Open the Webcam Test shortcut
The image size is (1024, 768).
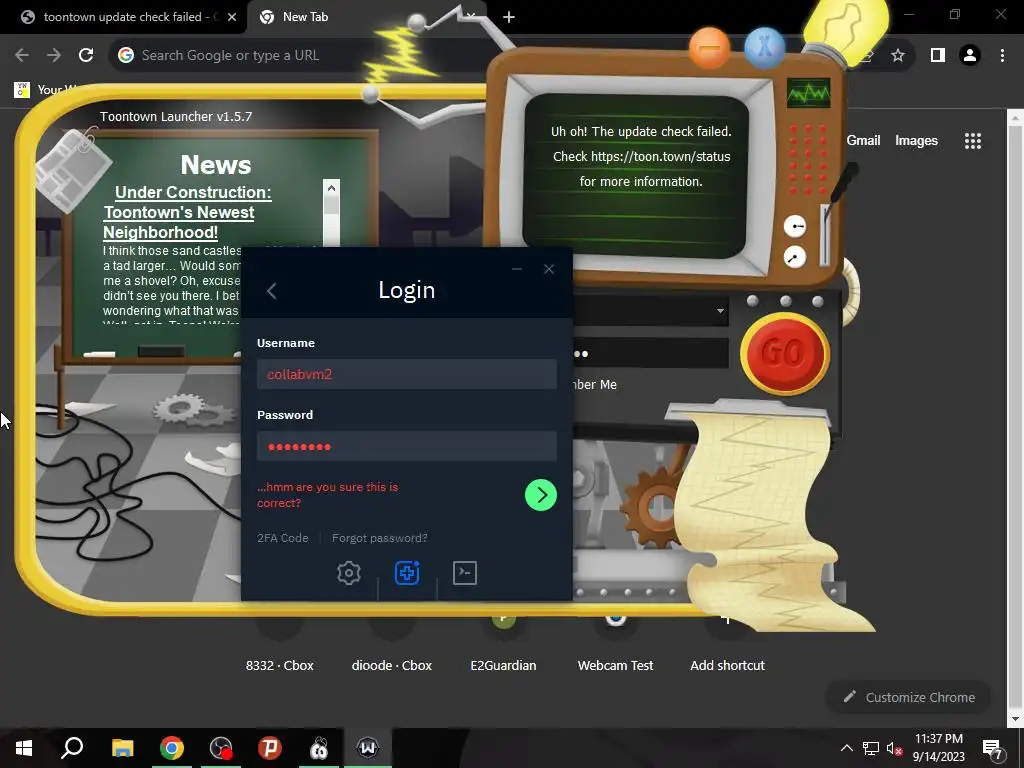click(x=615, y=665)
